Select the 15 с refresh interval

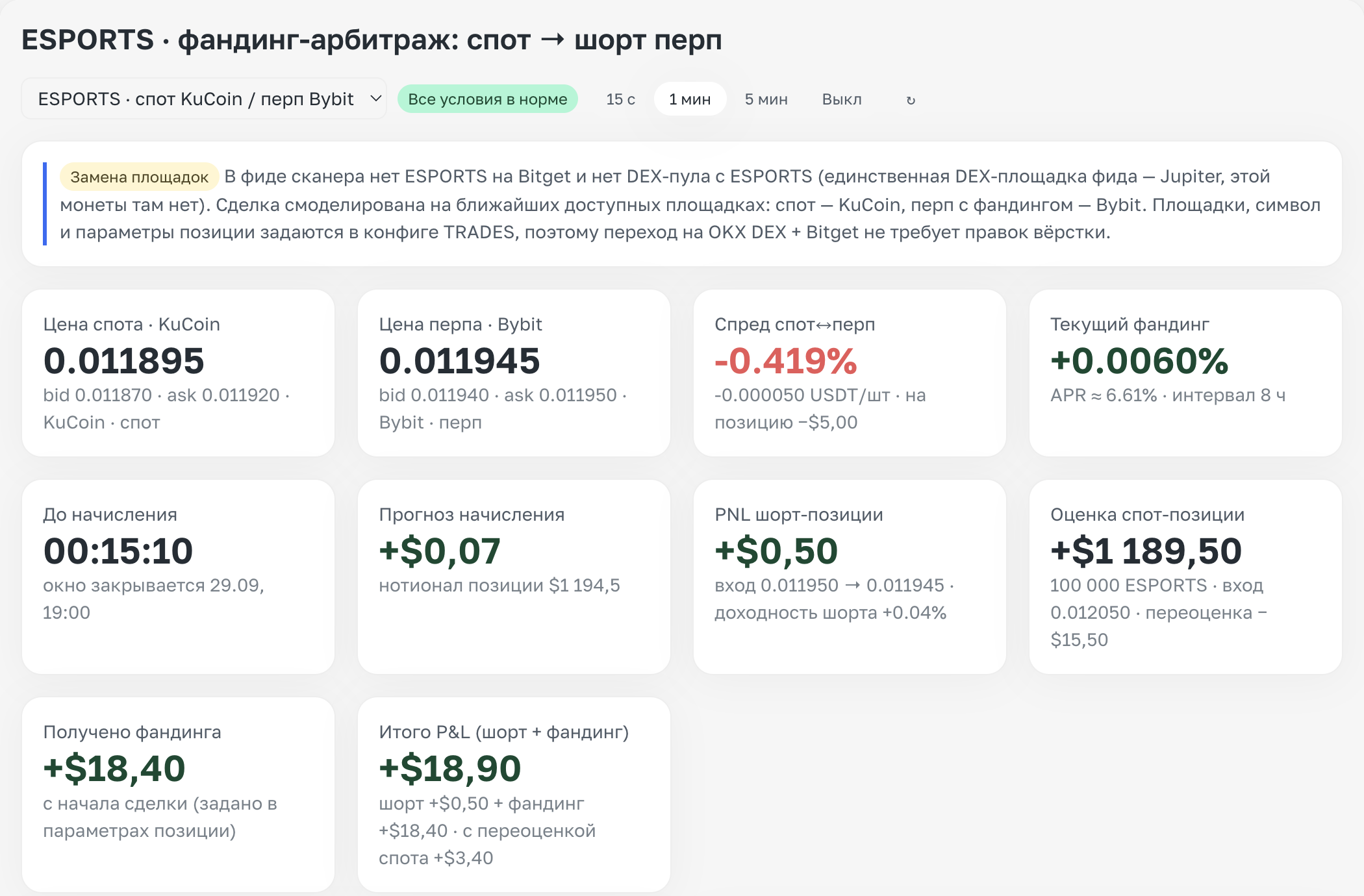tap(620, 99)
